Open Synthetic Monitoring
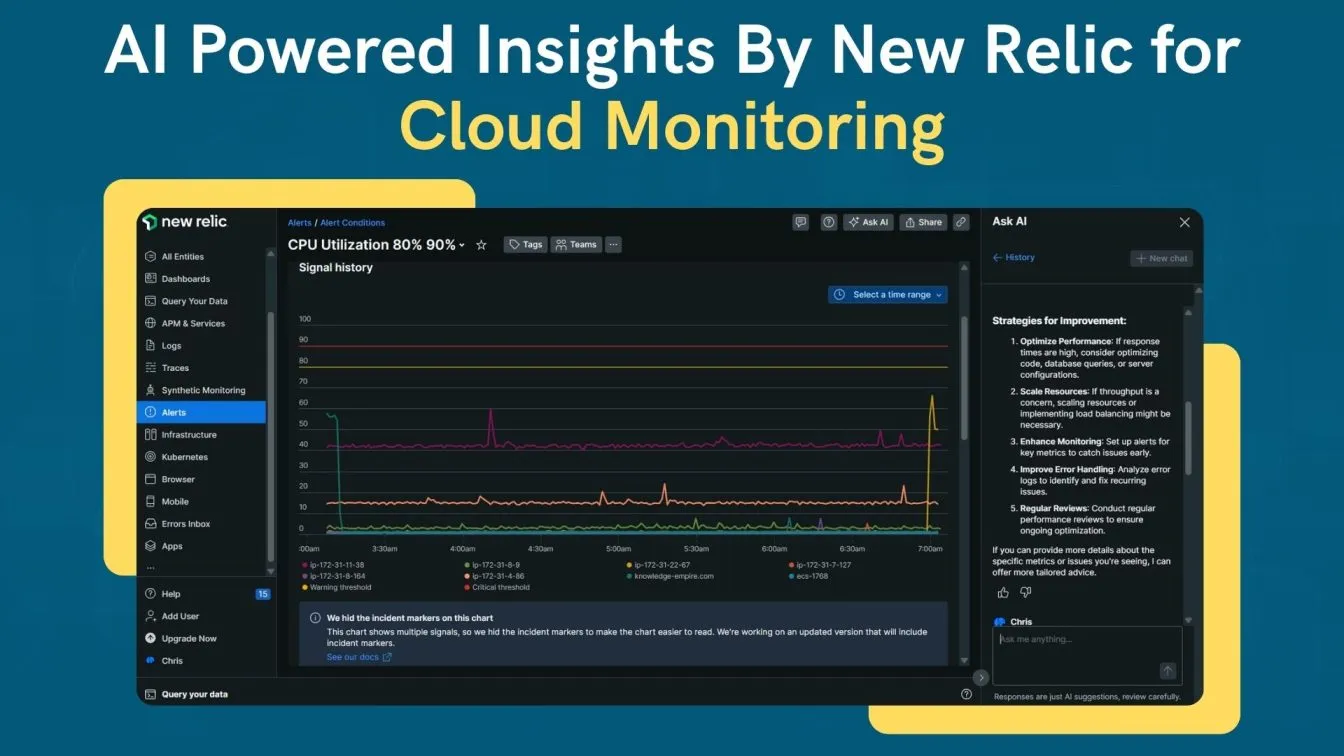This screenshot has width=1344, height=756. pos(195,390)
